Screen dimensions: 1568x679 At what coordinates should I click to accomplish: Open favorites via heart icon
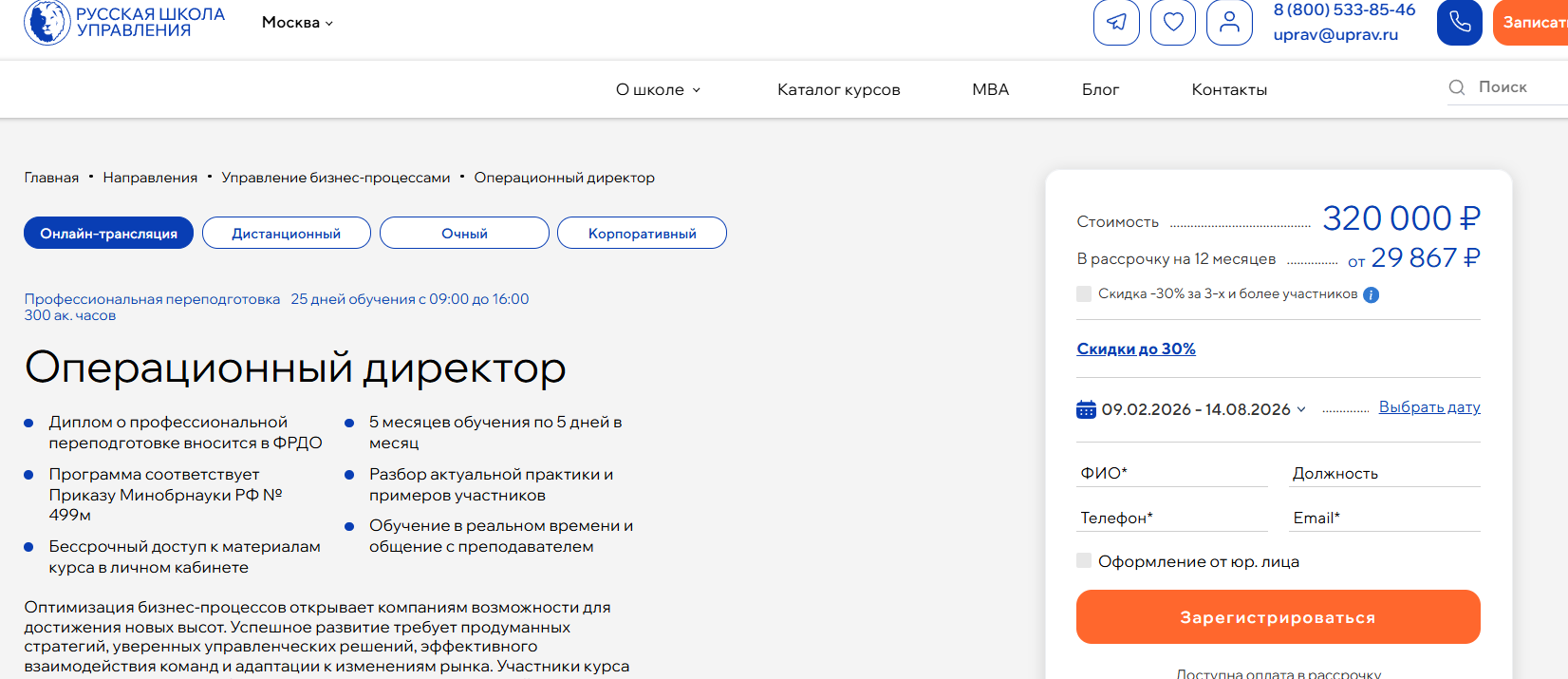[x=1173, y=22]
